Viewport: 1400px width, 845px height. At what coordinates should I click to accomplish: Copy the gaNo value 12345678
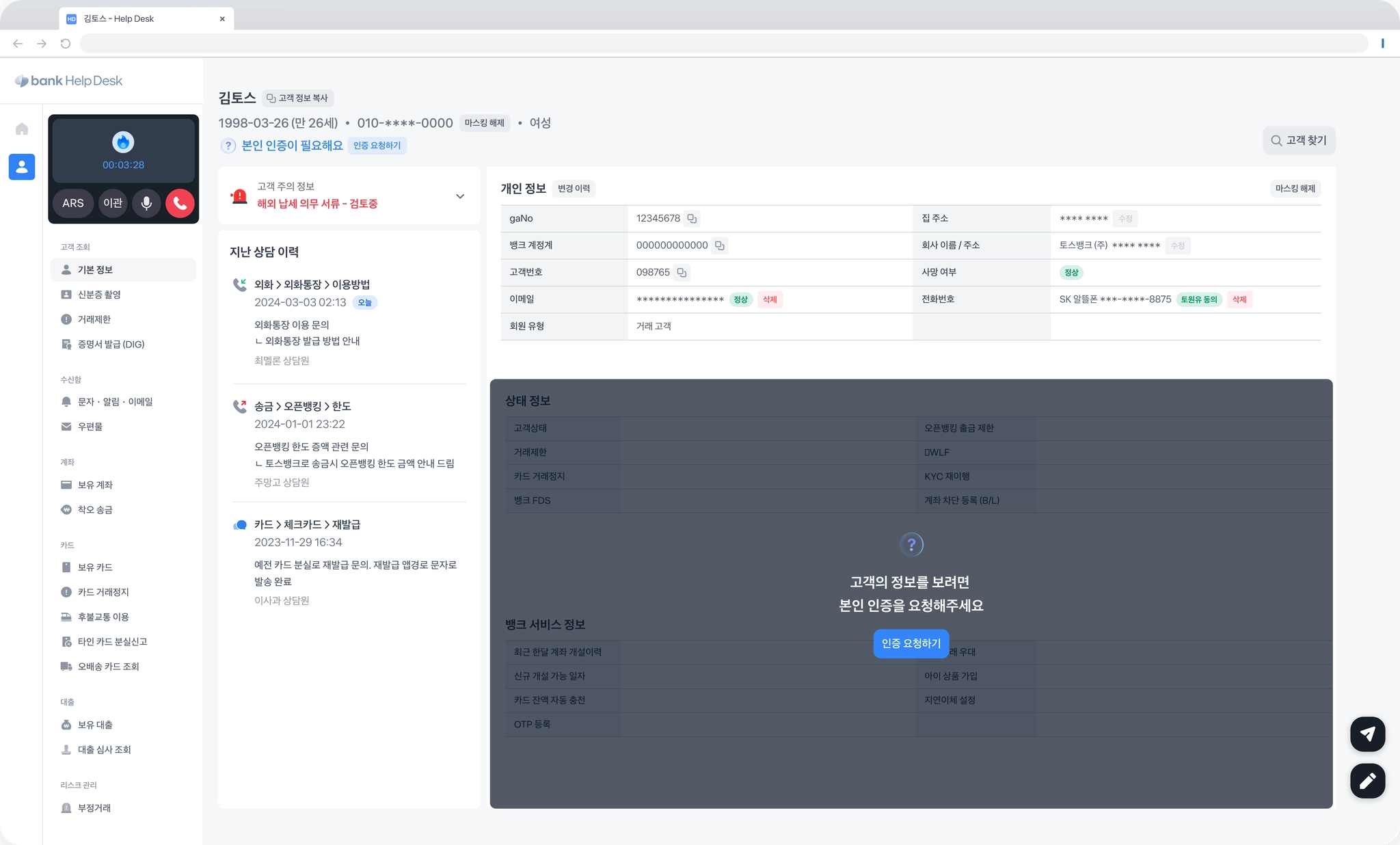click(692, 219)
